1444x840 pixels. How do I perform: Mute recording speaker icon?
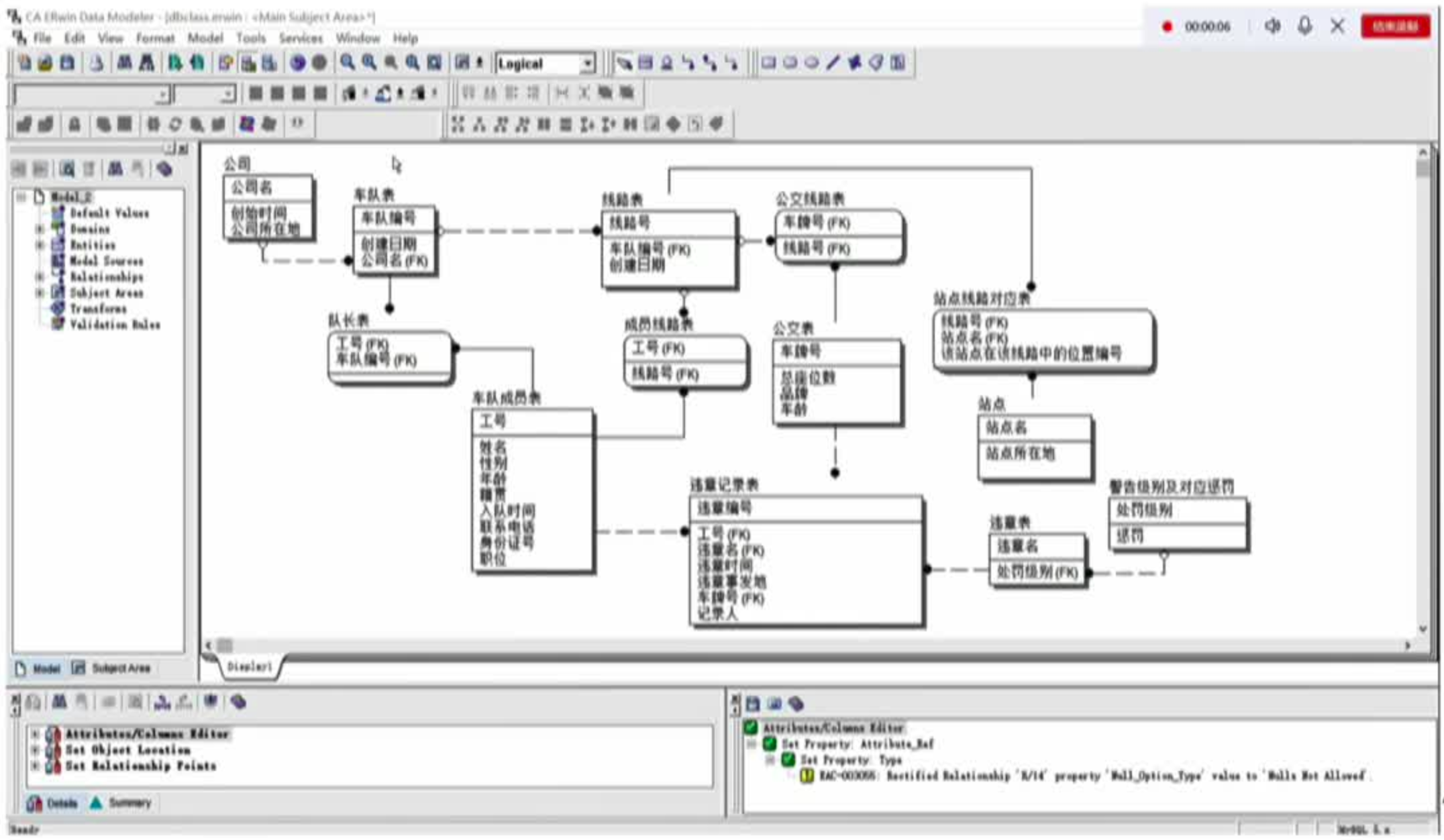(x=1272, y=26)
